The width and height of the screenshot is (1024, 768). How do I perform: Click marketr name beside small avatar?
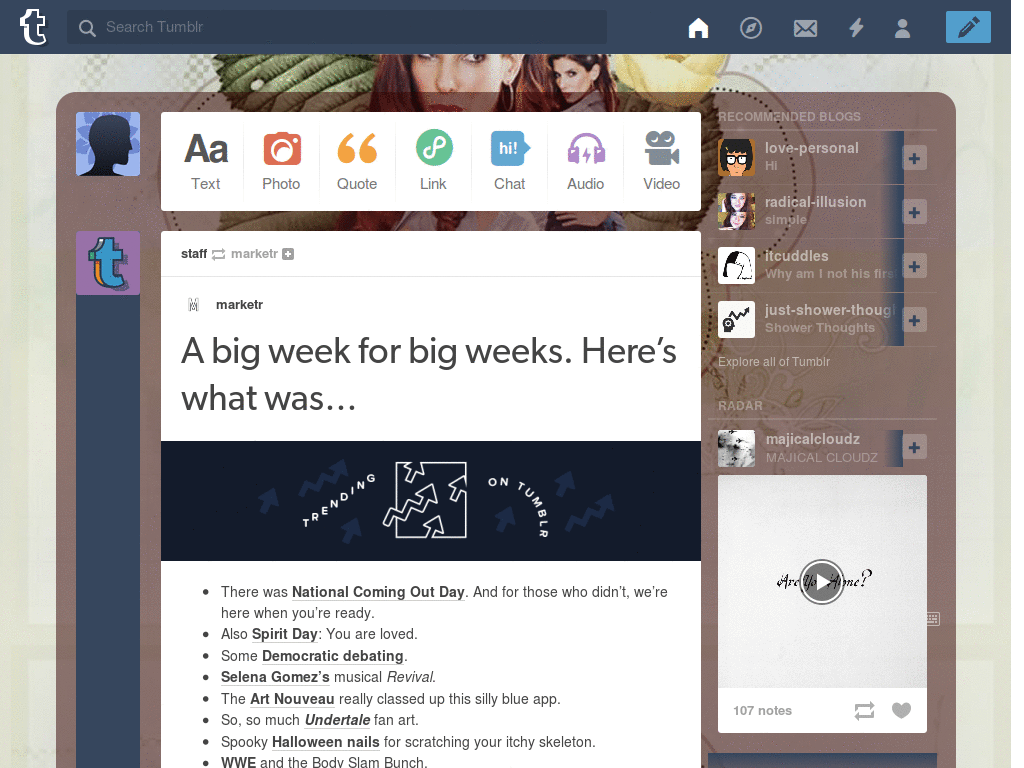239,304
